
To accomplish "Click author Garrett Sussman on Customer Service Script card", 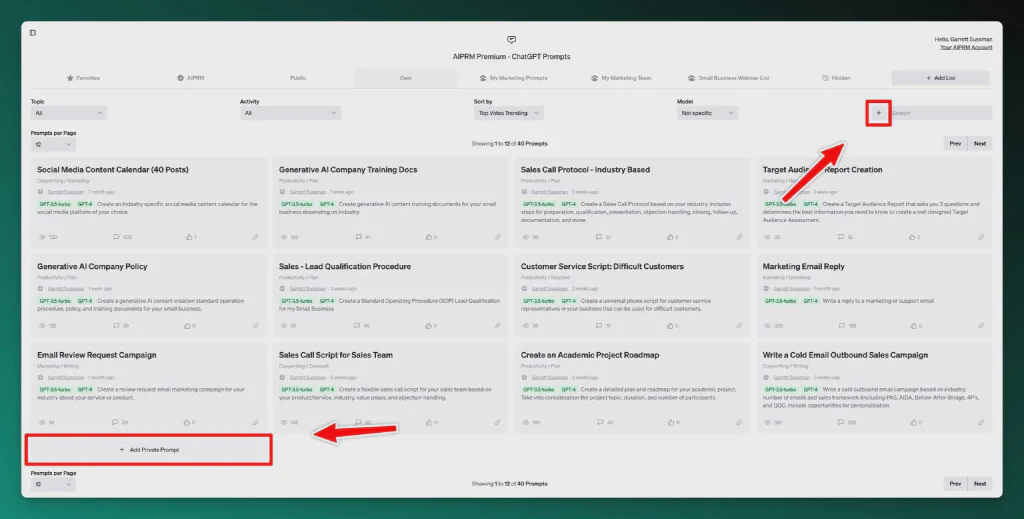I will click(549, 289).
